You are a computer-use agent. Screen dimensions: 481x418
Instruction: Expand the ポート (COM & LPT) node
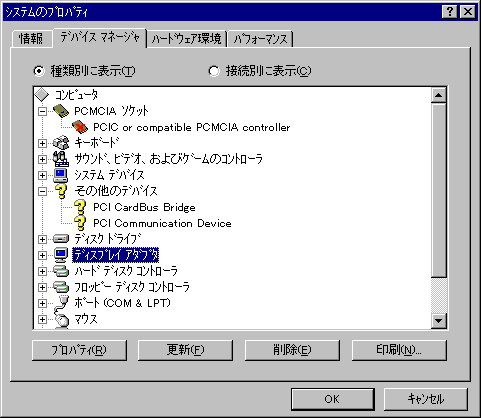pyautogui.click(x=42, y=303)
